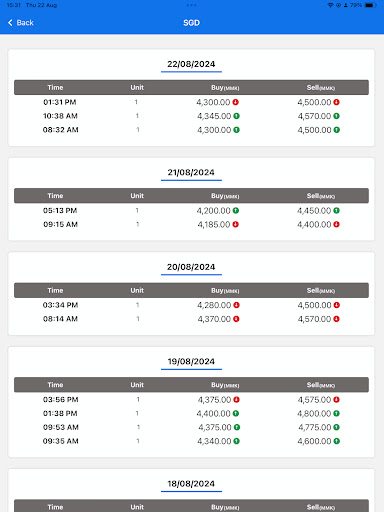Tap the 4,400.00 buy rate at 01:38 PM
This screenshot has height=512, width=384.
click(214, 413)
